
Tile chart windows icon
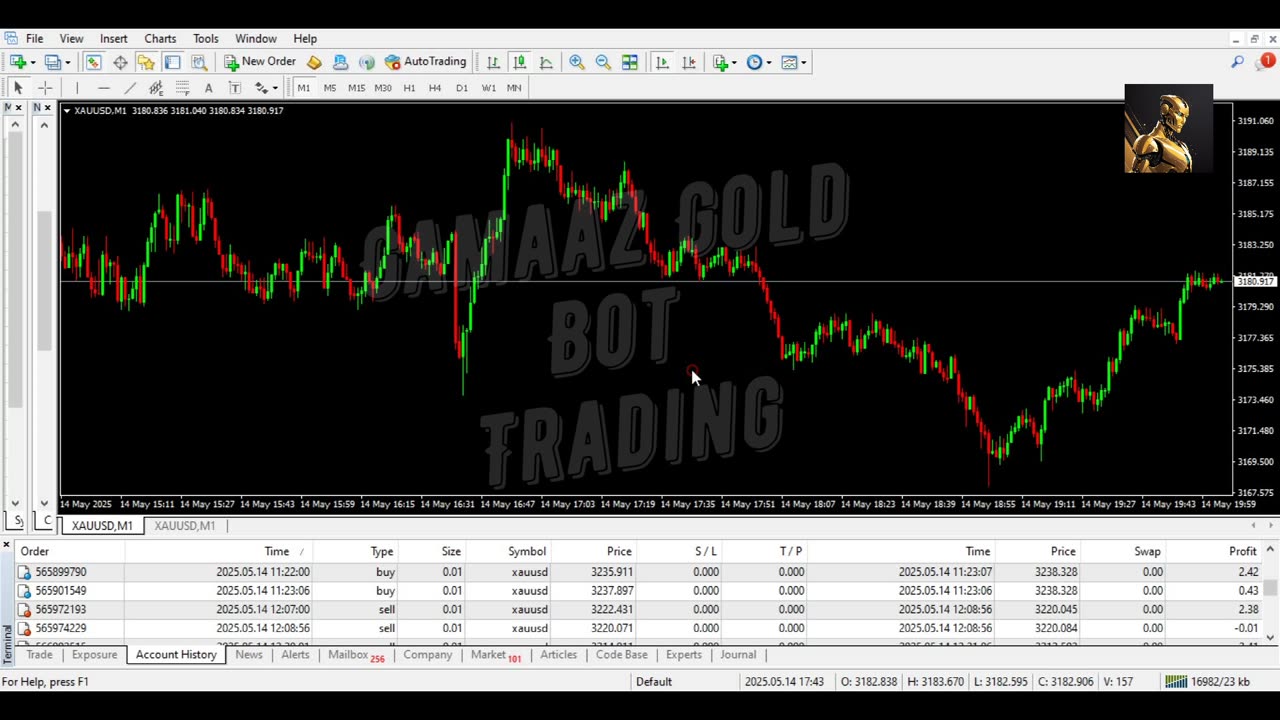coord(630,62)
